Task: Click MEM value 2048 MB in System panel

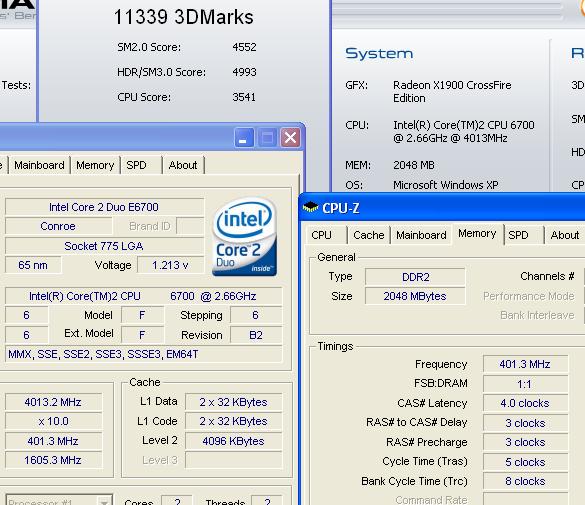Action: pos(414,165)
